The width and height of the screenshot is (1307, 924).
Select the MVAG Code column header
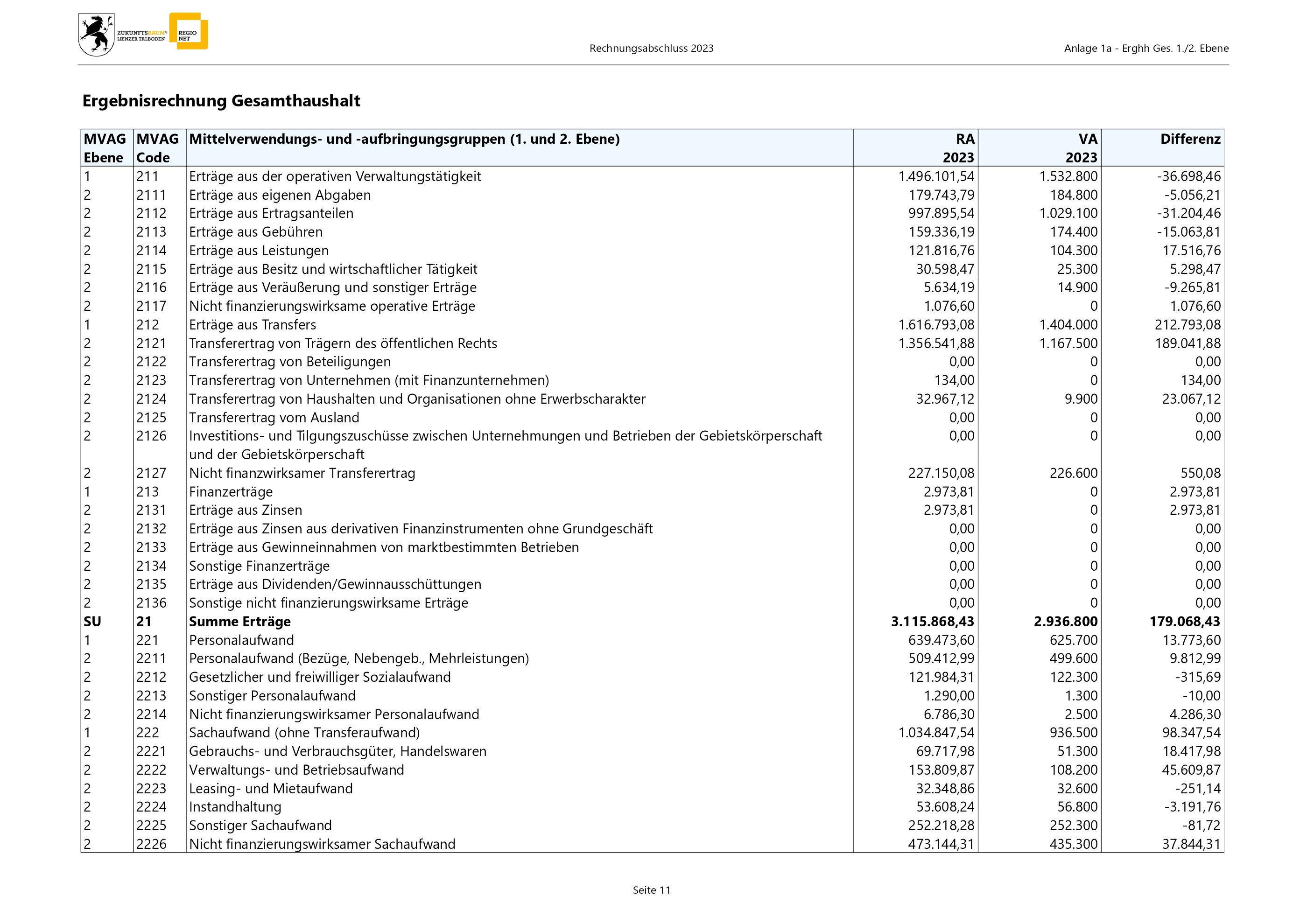coord(158,148)
